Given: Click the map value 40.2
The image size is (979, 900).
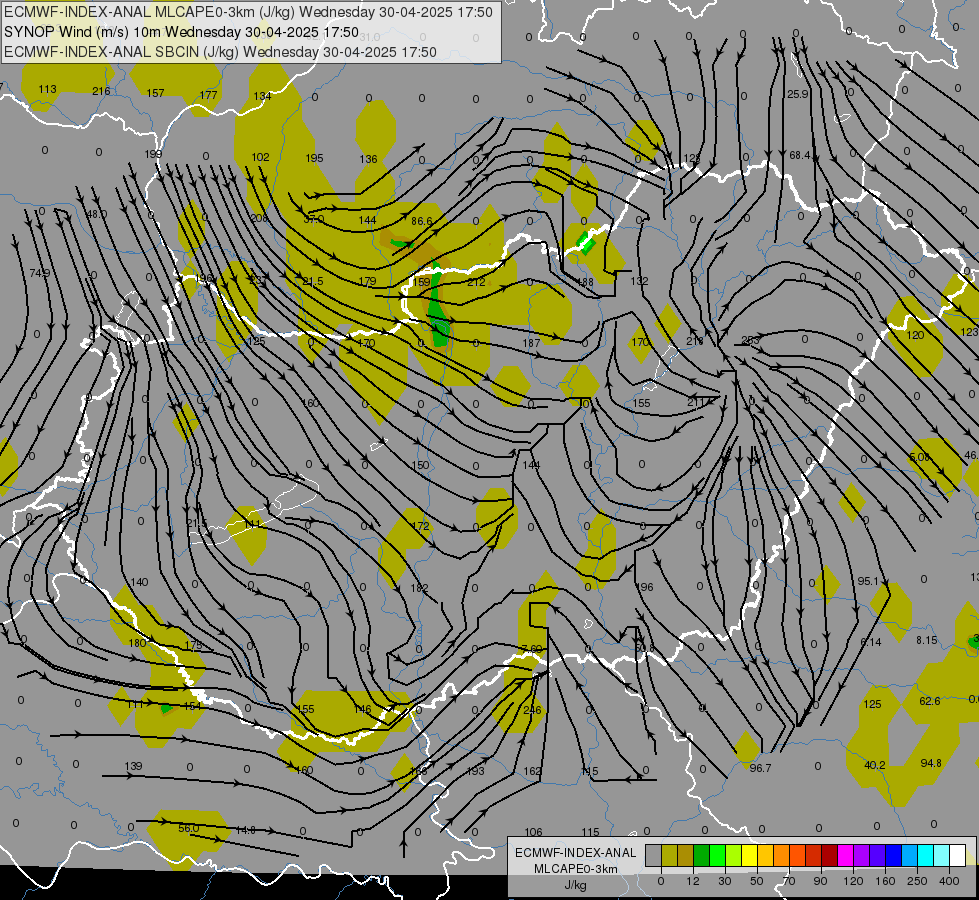Looking at the screenshot, I should (x=874, y=765).
